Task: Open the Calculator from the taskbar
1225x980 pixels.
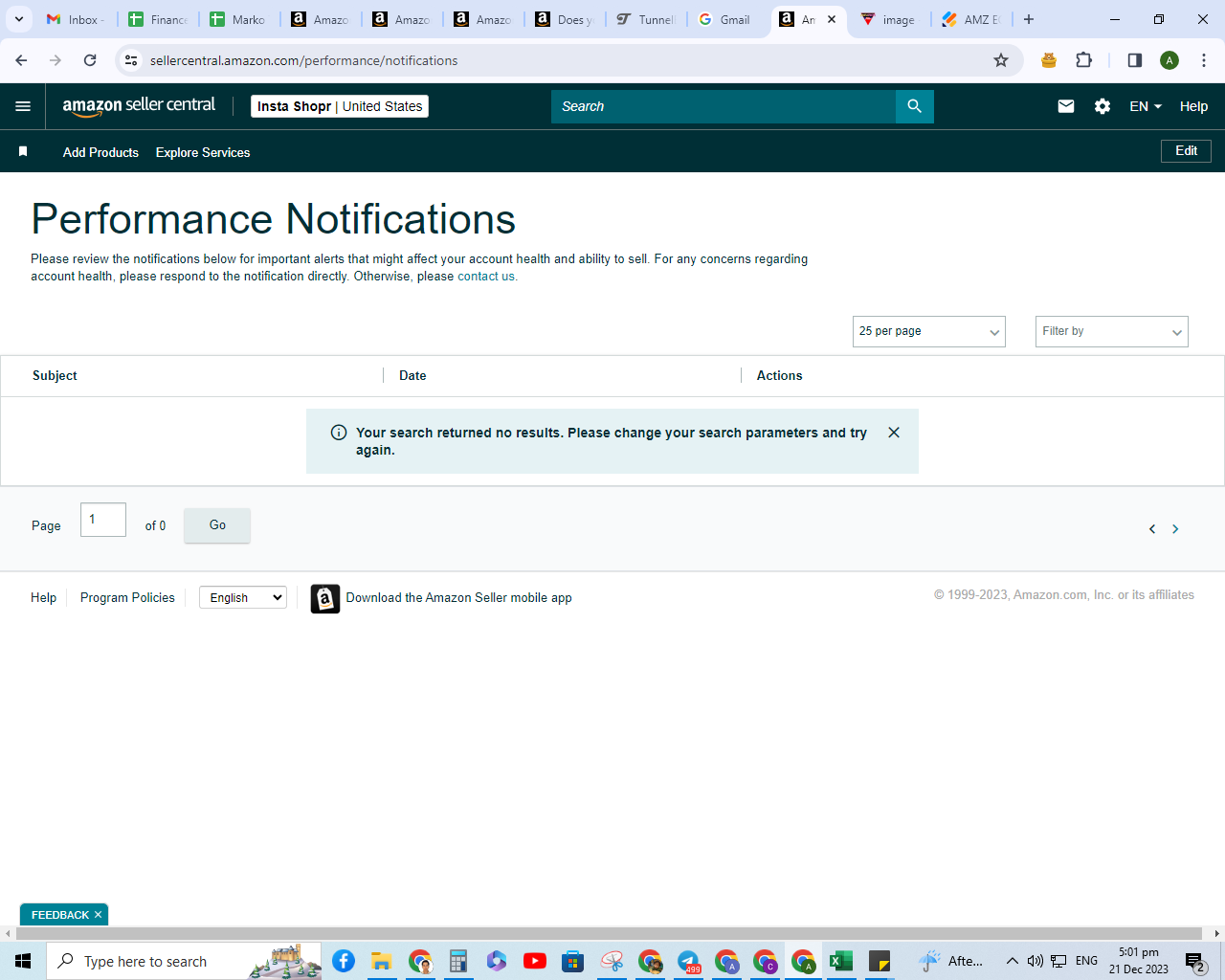Action: (458, 961)
